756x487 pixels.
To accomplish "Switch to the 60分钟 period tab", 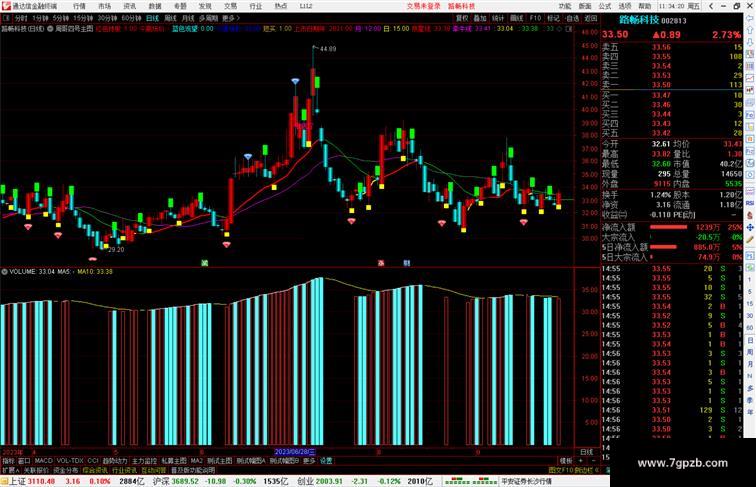I will pyautogui.click(x=131, y=18).
